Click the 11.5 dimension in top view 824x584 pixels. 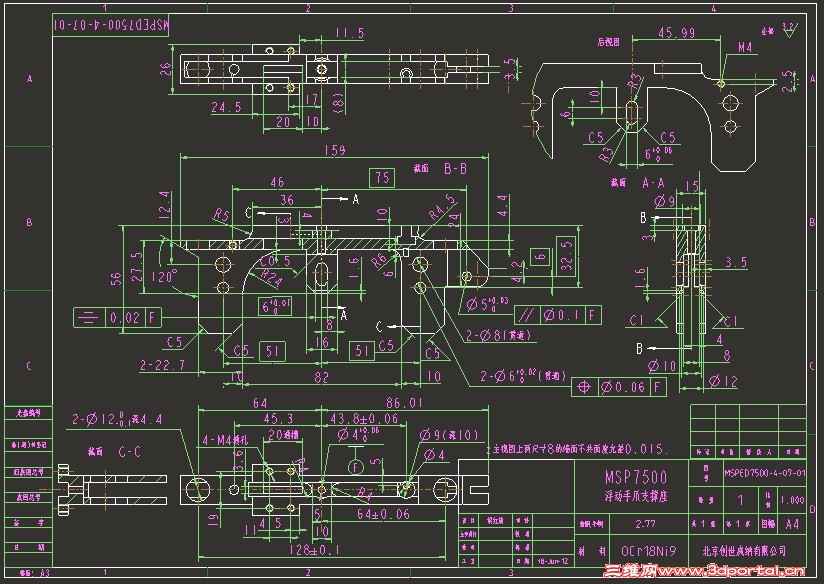click(349, 33)
